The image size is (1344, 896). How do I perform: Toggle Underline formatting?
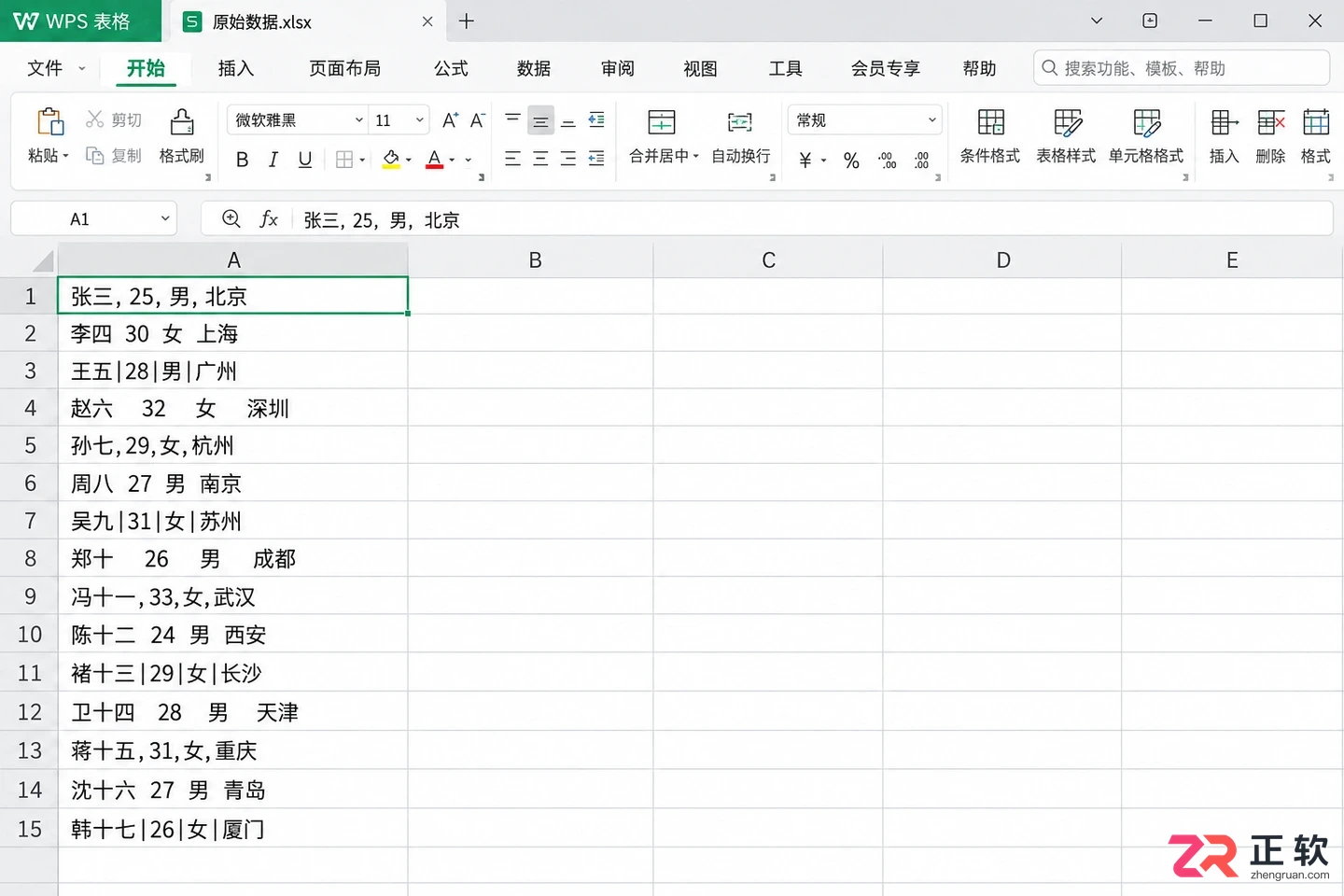pyautogui.click(x=305, y=160)
